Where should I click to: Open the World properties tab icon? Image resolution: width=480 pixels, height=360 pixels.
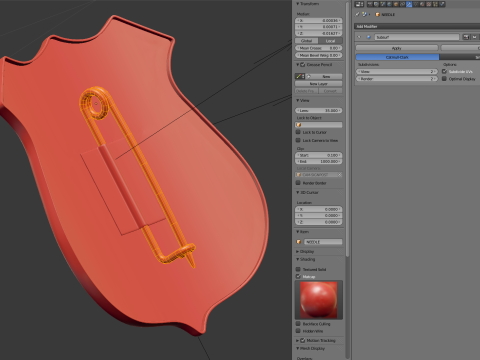pos(389,4)
